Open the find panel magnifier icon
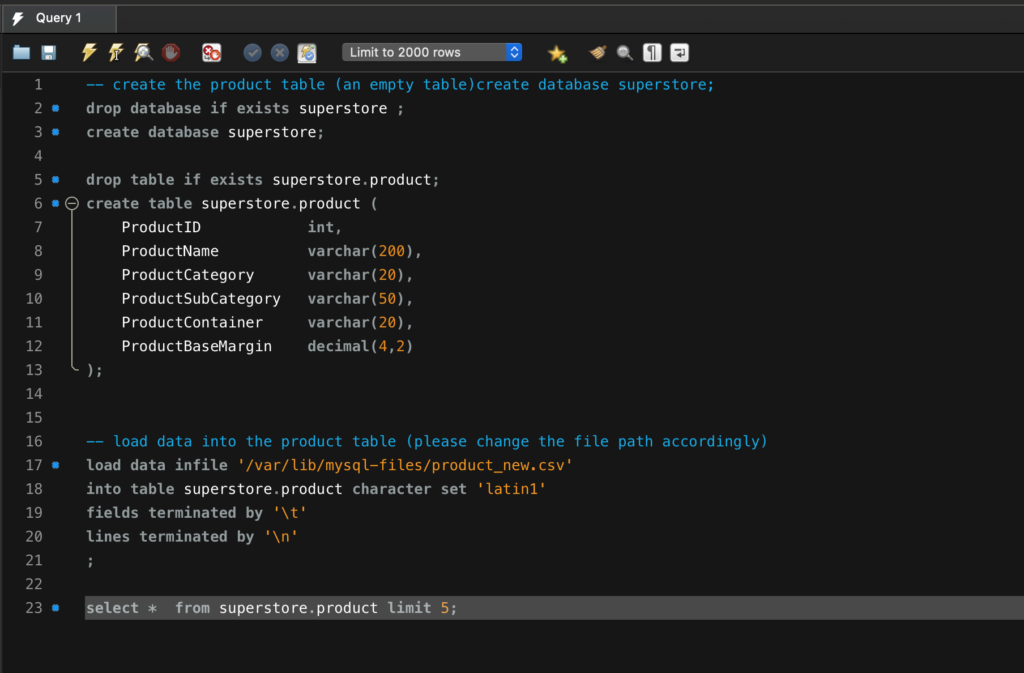 [625, 53]
